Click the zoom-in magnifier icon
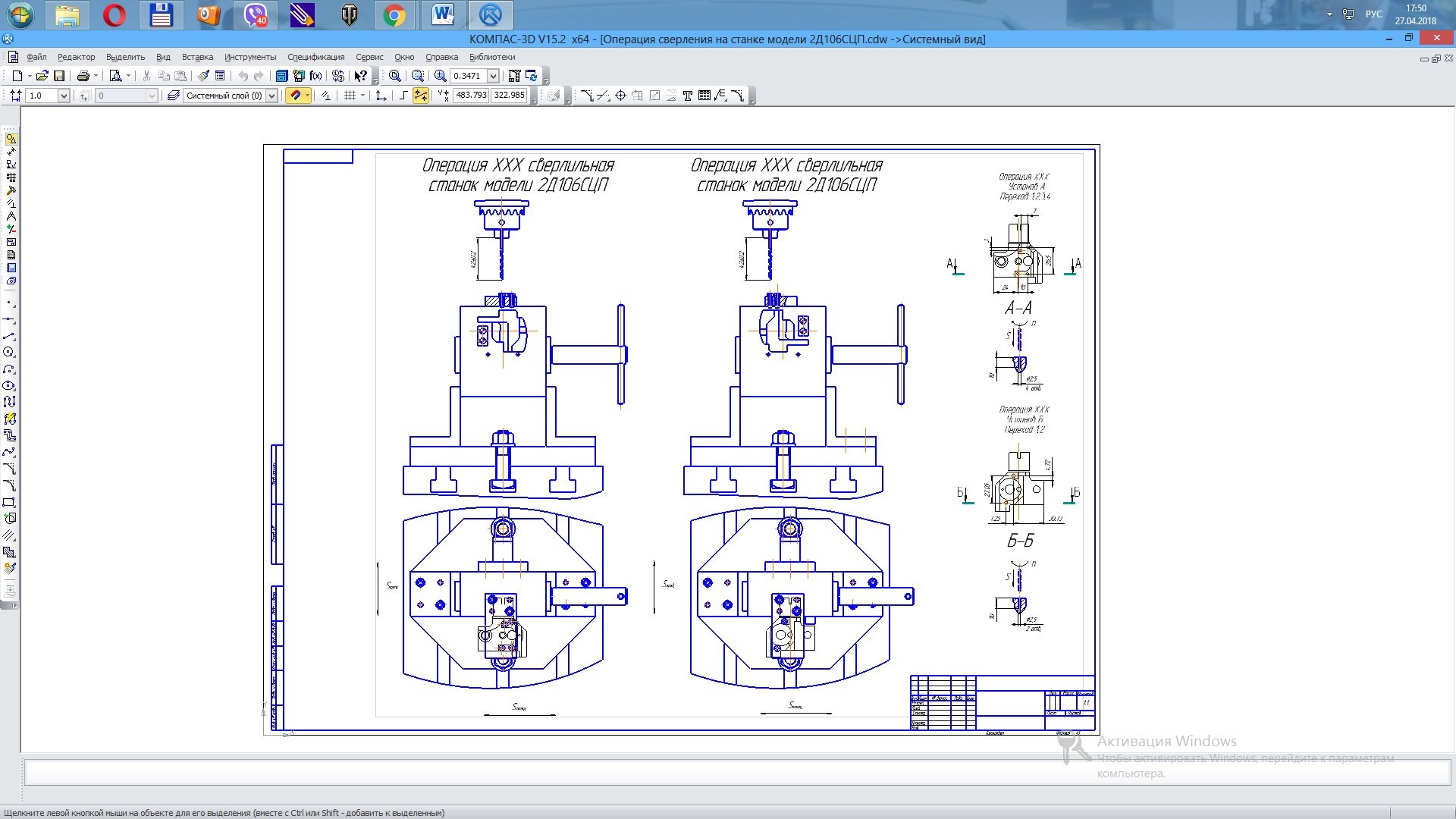The height and width of the screenshot is (819, 1456). (x=440, y=76)
